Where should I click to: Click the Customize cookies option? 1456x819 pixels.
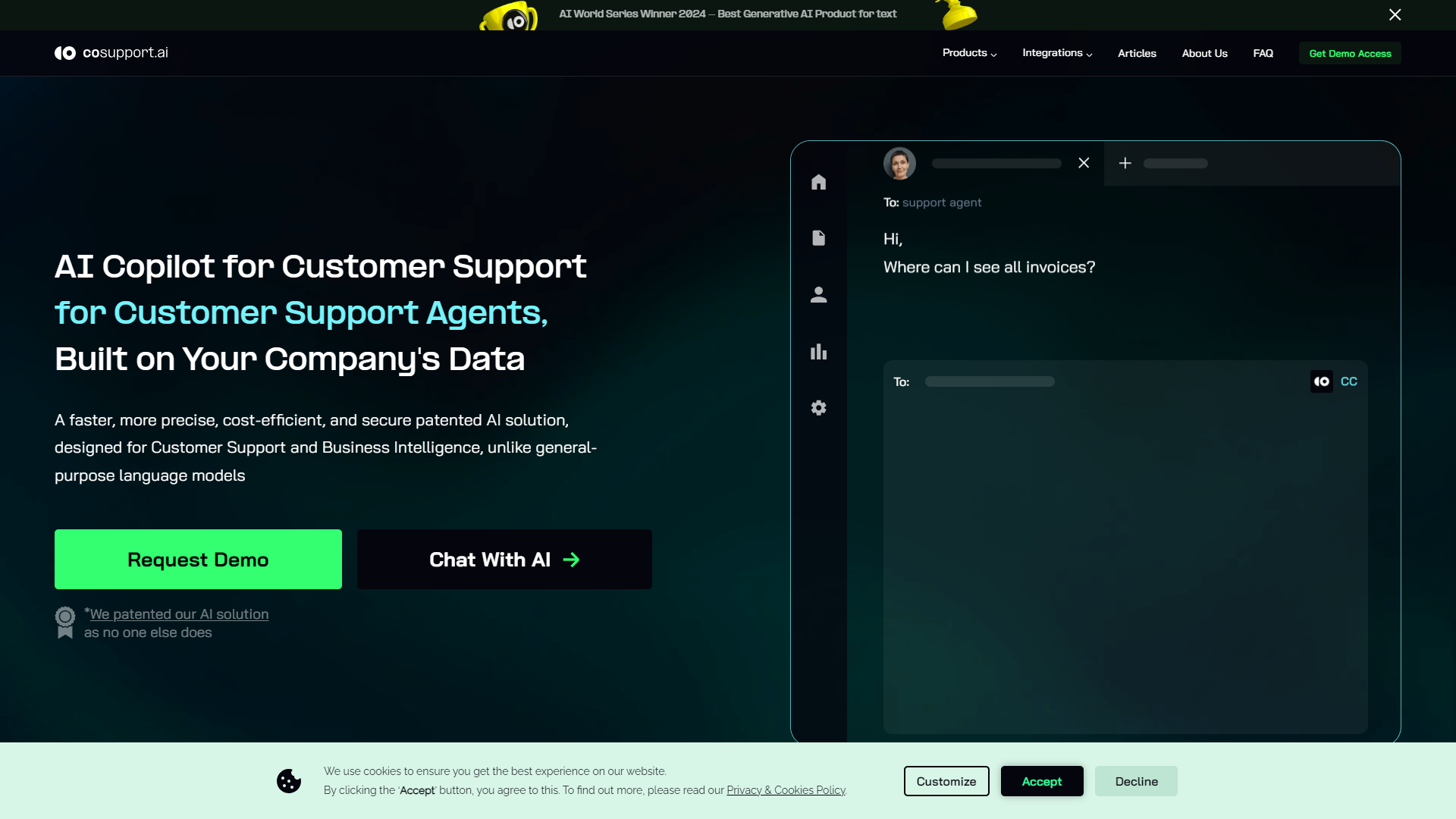[946, 781]
